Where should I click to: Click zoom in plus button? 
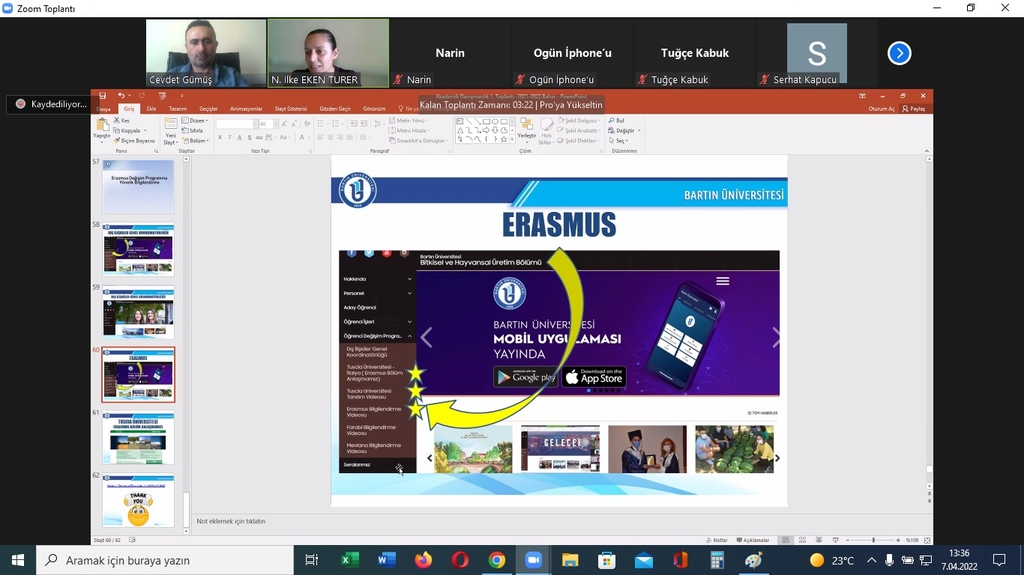click(898, 540)
